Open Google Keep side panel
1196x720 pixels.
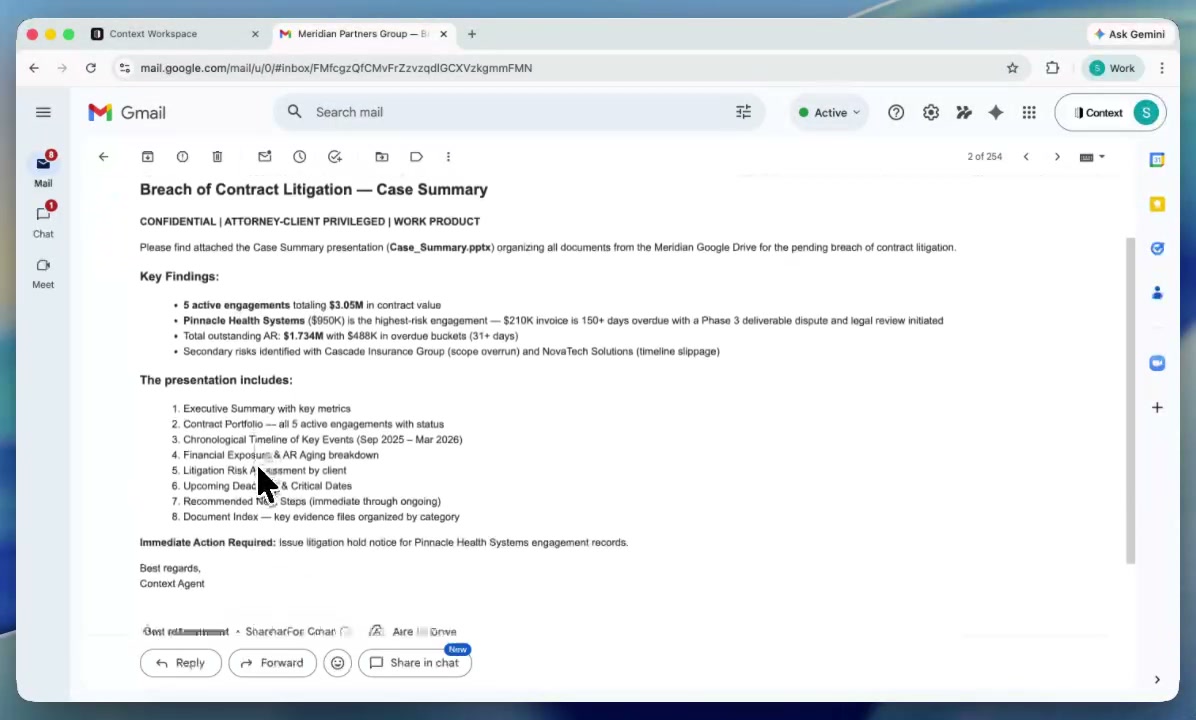[x=1157, y=204]
